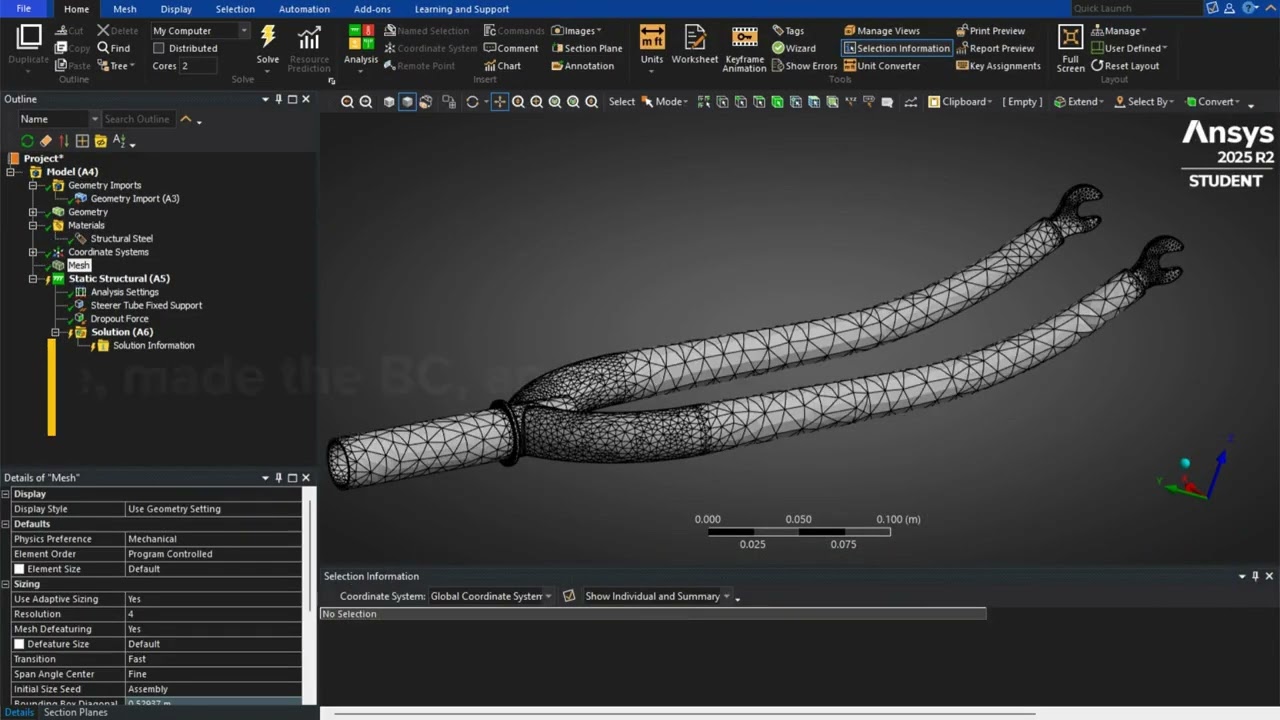Image resolution: width=1280 pixels, height=720 pixels.
Task: Open the Worksheet view
Action: coord(695,45)
